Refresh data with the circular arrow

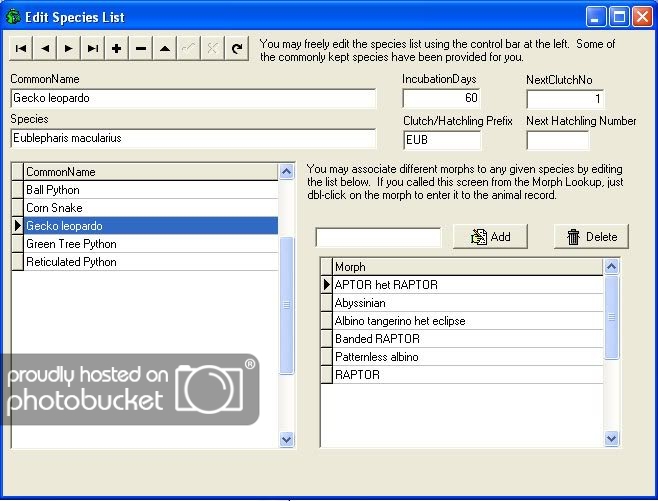(237, 48)
